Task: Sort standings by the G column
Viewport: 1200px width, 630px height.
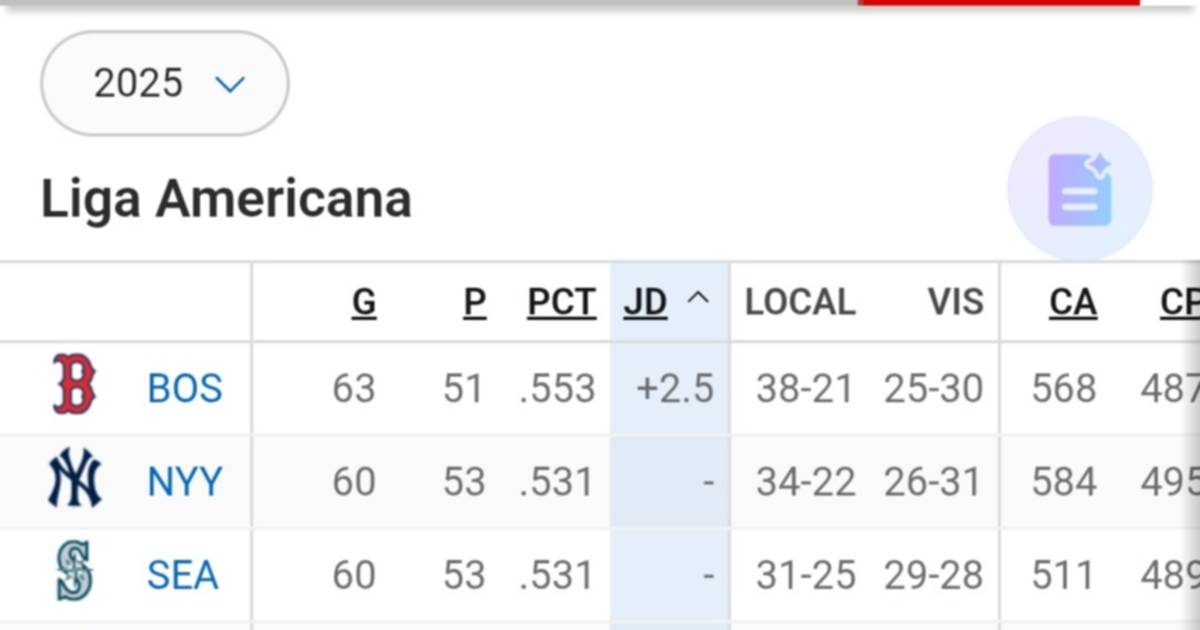Action: [x=365, y=301]
